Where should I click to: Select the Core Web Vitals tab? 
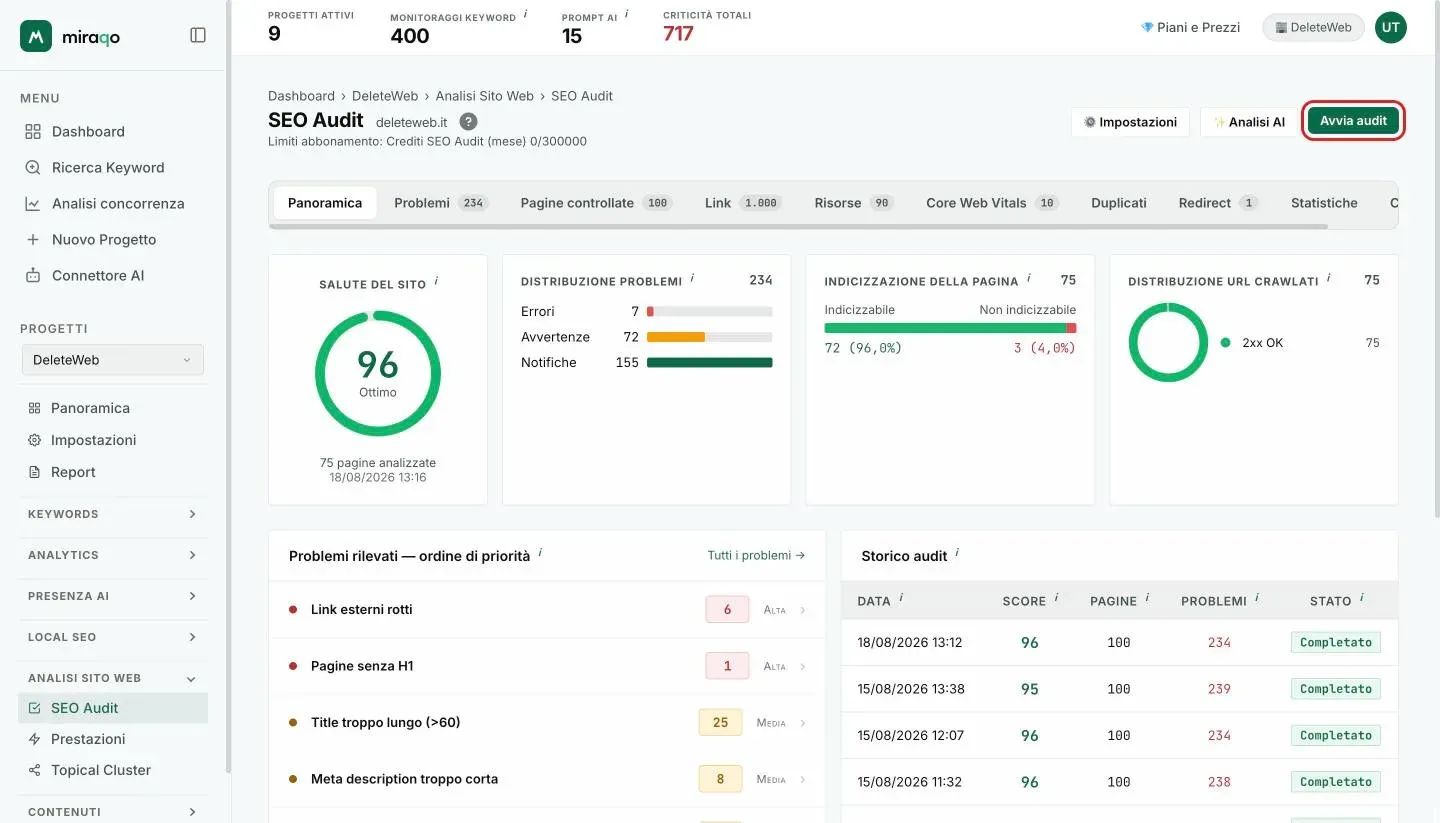pos(992,203)
